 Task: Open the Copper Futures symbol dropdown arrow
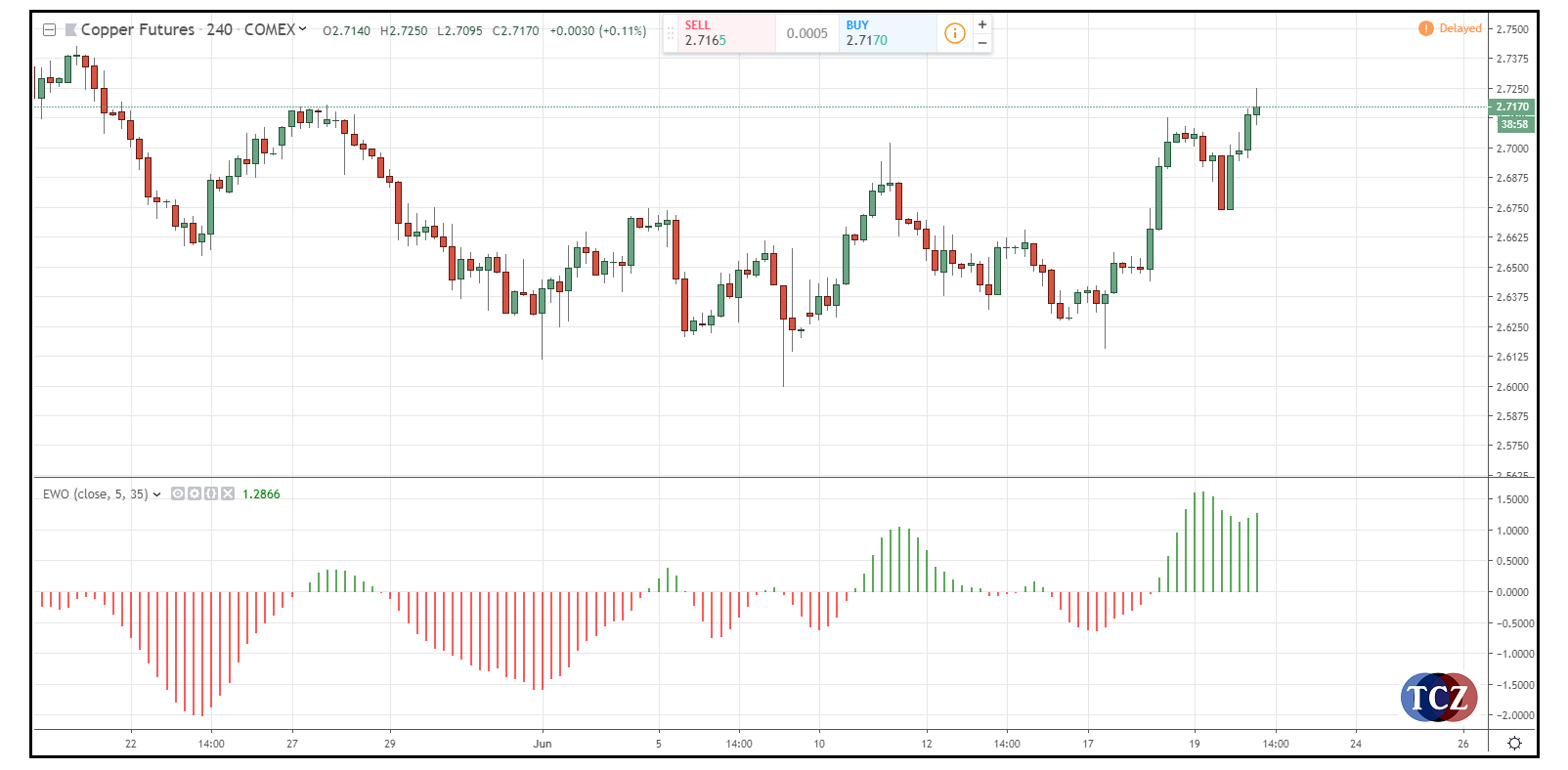coord(302,29)
